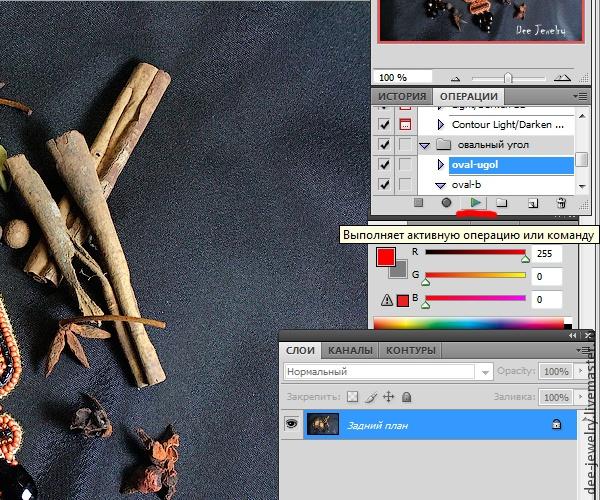Toggle the checkmark beside the oval-ugol action
Screen dimensions: 600x500
385,164
